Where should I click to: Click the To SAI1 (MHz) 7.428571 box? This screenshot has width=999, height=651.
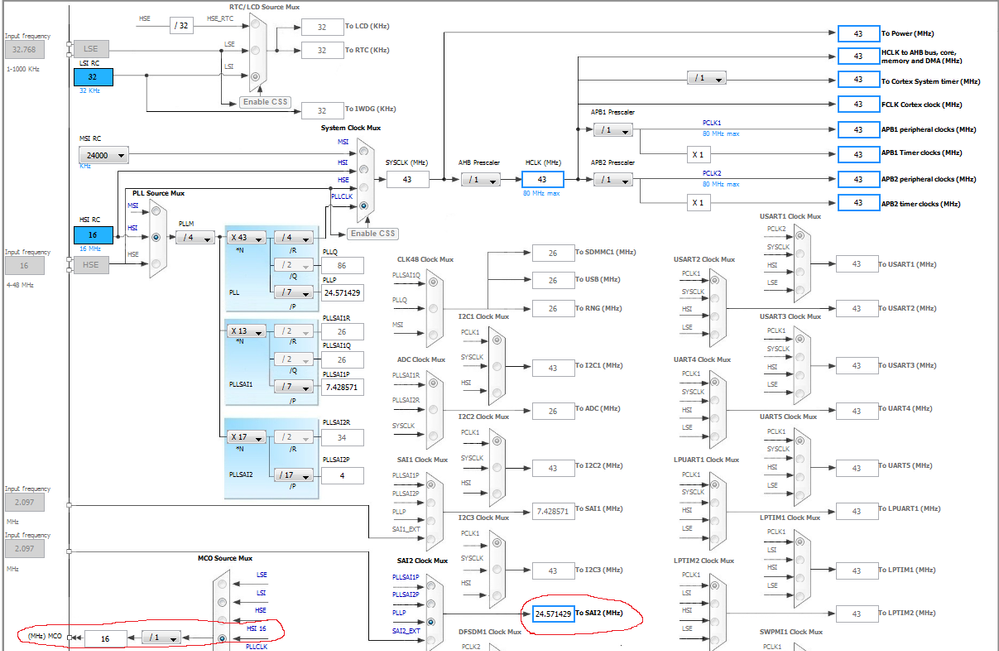[x=552, y=511]
